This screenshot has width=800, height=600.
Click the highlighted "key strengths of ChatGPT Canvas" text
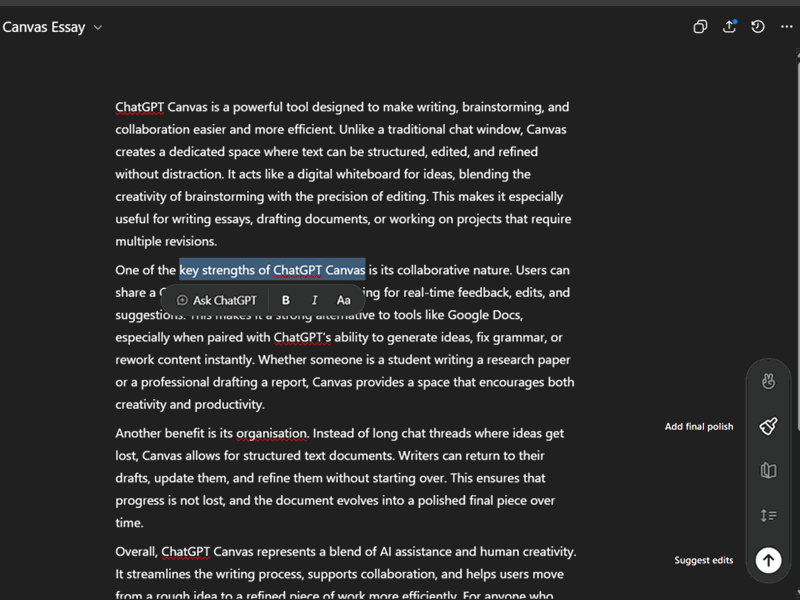click(272, 270)
